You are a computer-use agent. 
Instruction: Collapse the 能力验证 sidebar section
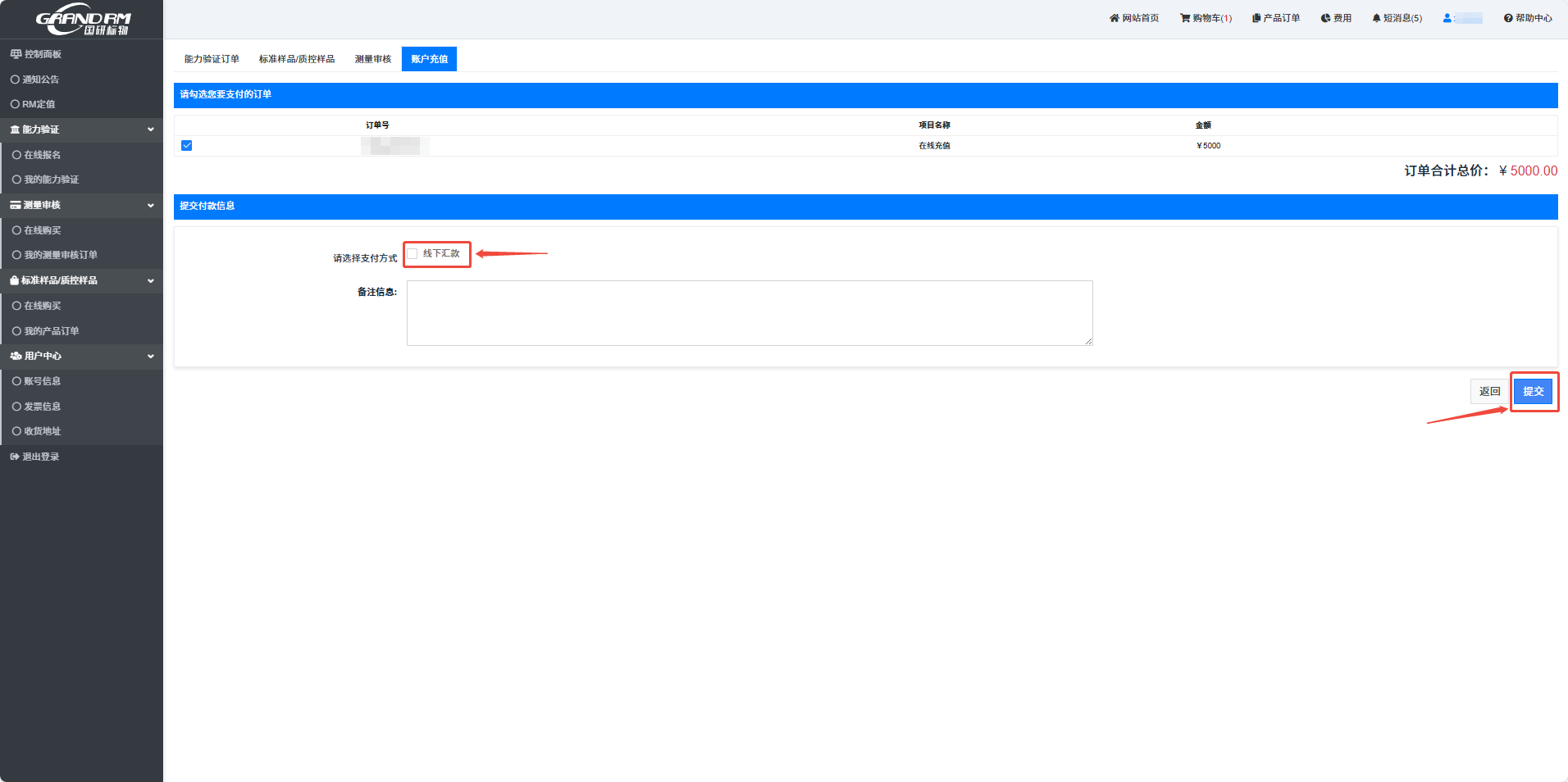[150, 130]
